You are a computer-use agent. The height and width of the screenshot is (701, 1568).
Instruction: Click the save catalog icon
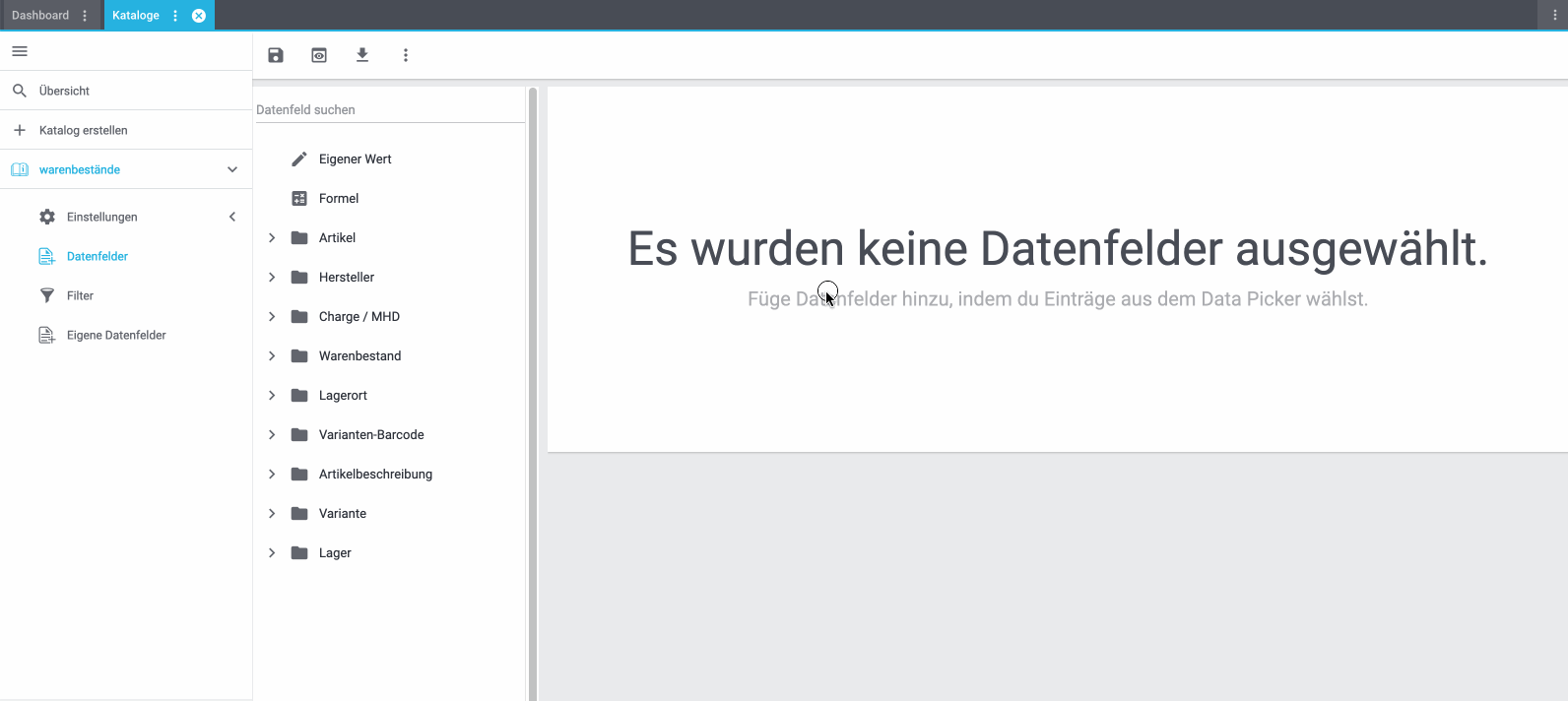point(276,55)
